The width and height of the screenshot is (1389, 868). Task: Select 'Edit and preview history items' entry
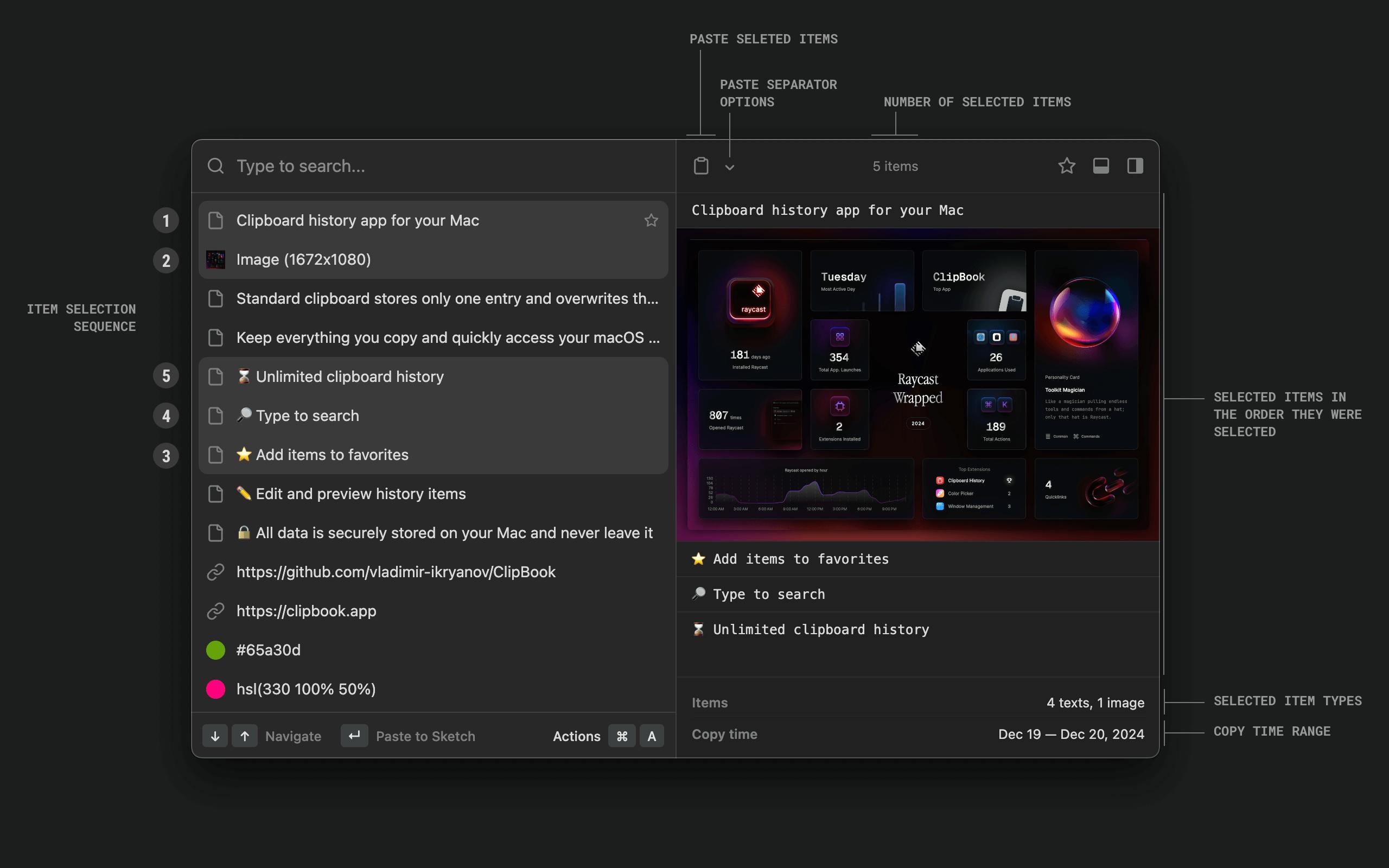coord(434,494)
